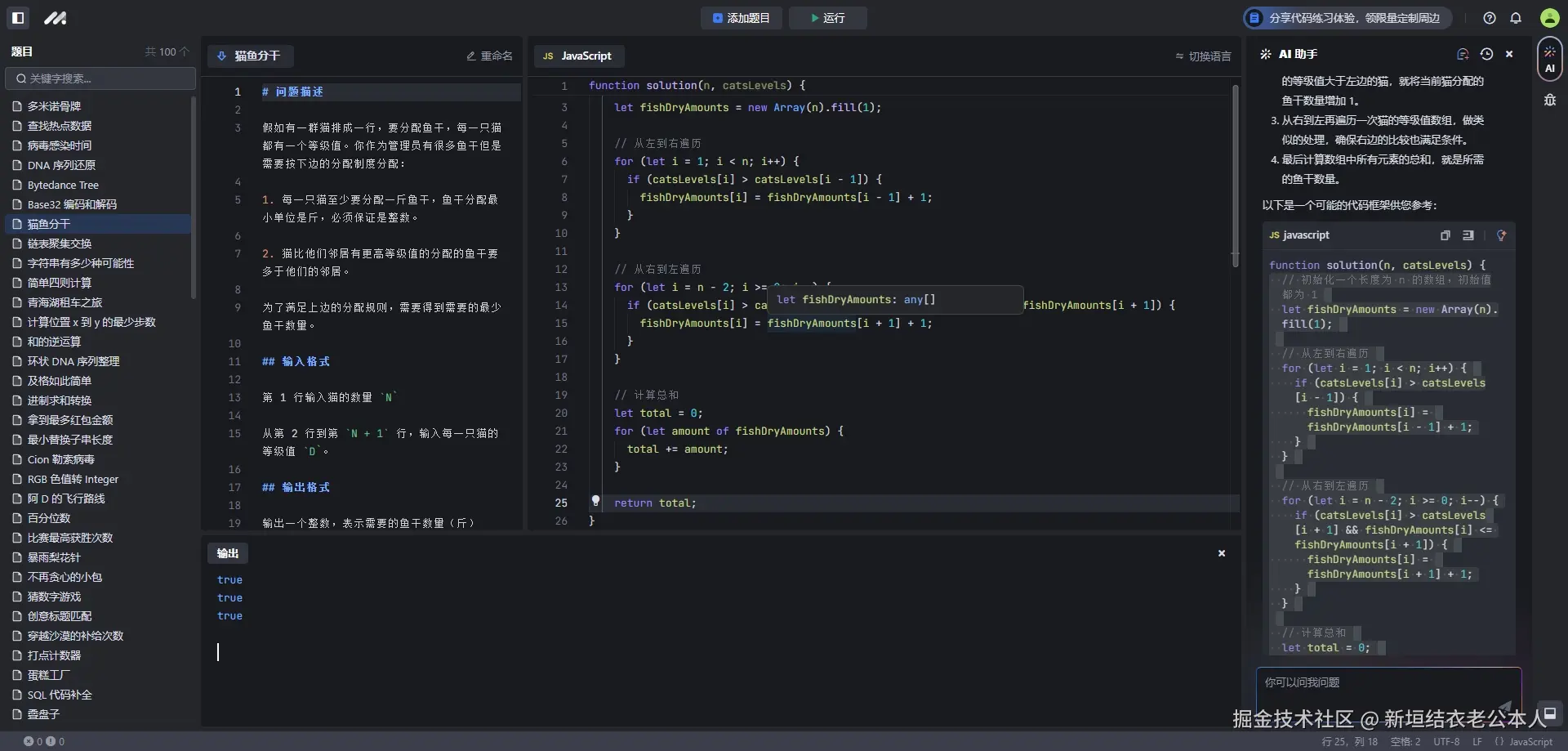Click 行 25, 列 18 cursor position status

point(1349,742)
